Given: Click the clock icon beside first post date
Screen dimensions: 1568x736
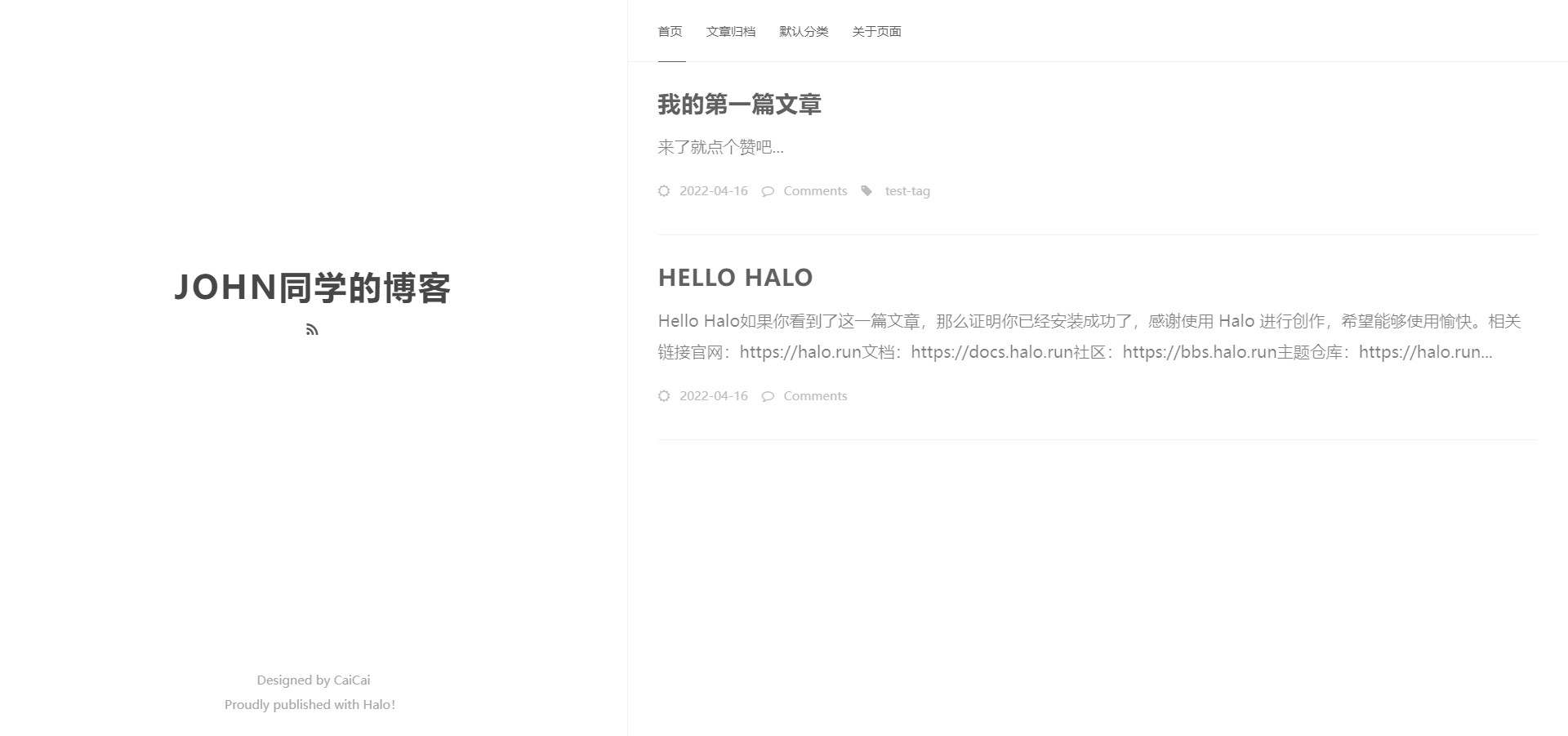Looking at the screenshot, I should coord(664,190).
